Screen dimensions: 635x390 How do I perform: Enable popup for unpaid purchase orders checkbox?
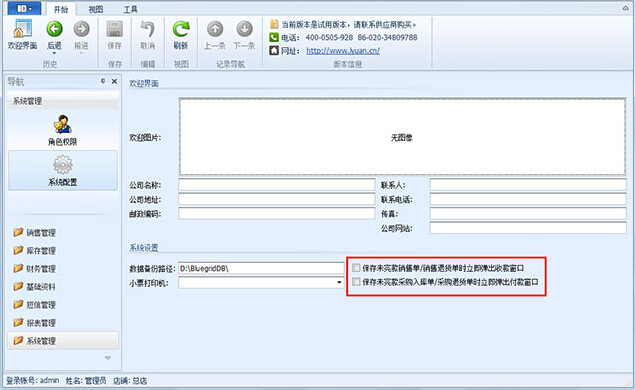tap(356, 282)
